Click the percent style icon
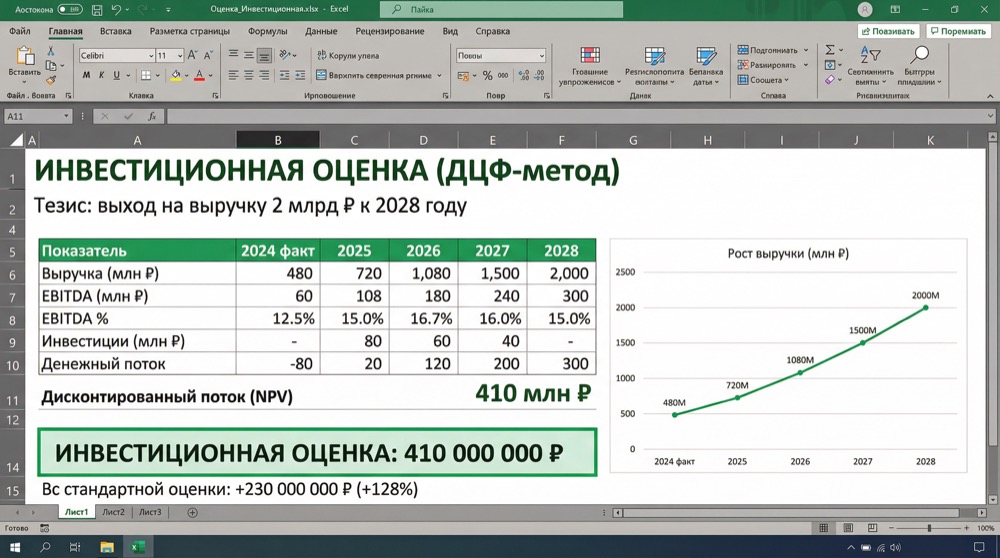This screenshot has height=558, width=1000. point(487,75)
